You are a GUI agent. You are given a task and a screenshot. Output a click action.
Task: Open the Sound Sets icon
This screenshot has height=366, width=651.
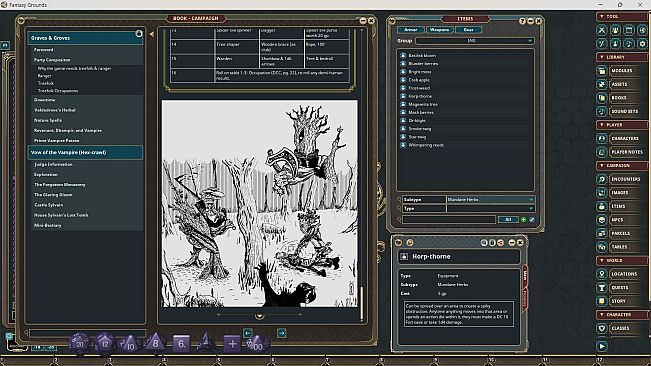click(x=602, y=111)
